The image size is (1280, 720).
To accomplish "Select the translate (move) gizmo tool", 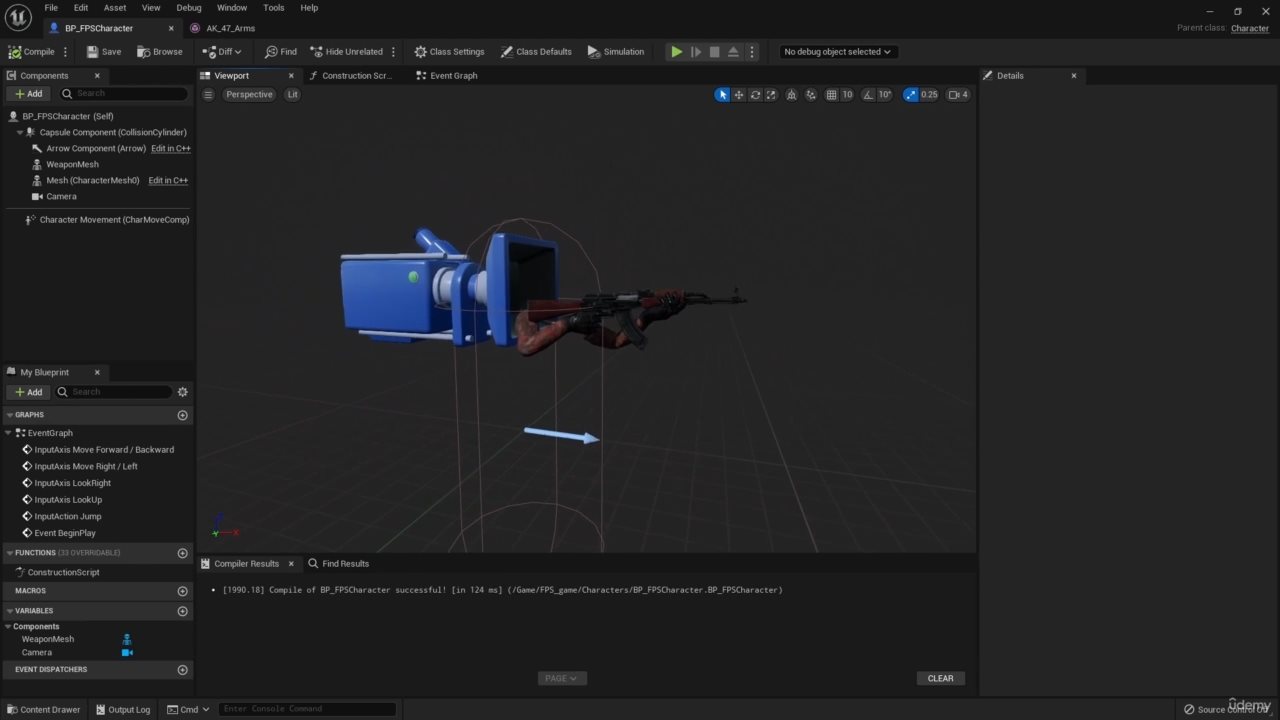I will click(739, 95).
